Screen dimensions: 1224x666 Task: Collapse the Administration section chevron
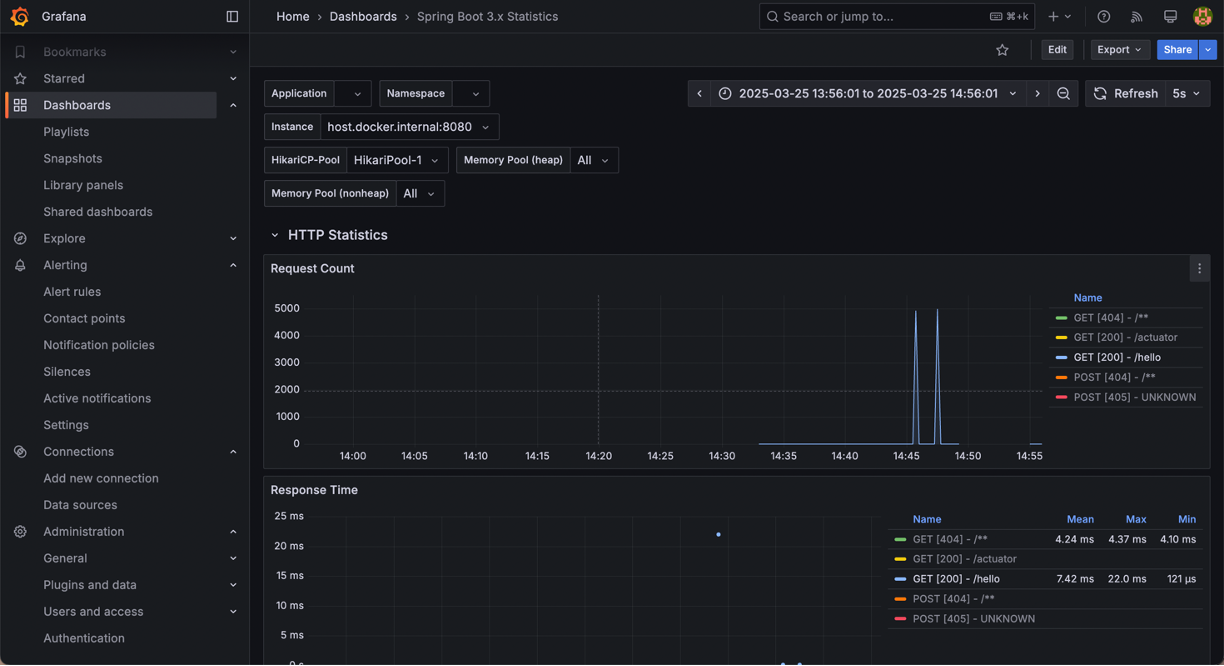[233, 532]
